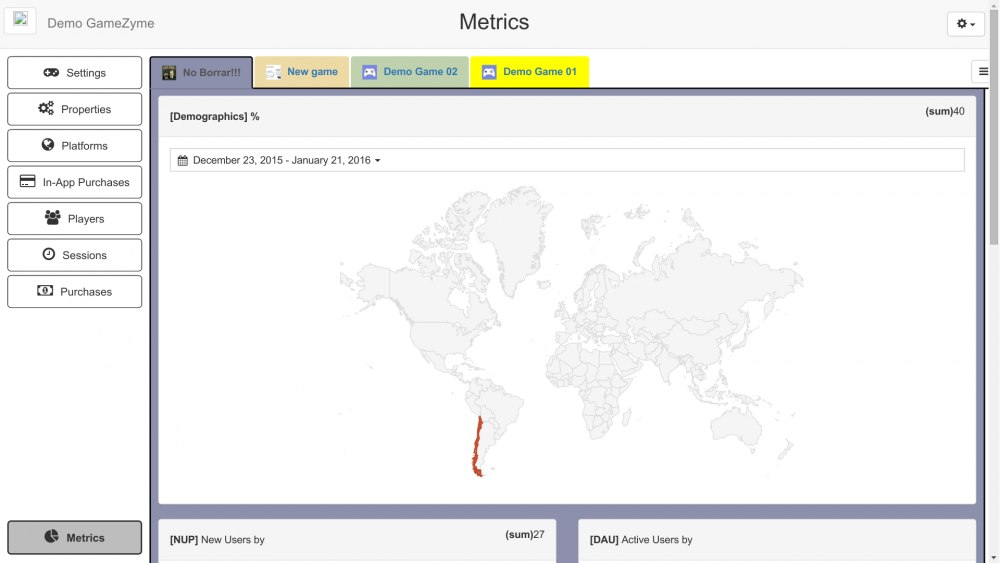
Task: Click the clock icon beside Sessions
Action: (x=49, y=255)
